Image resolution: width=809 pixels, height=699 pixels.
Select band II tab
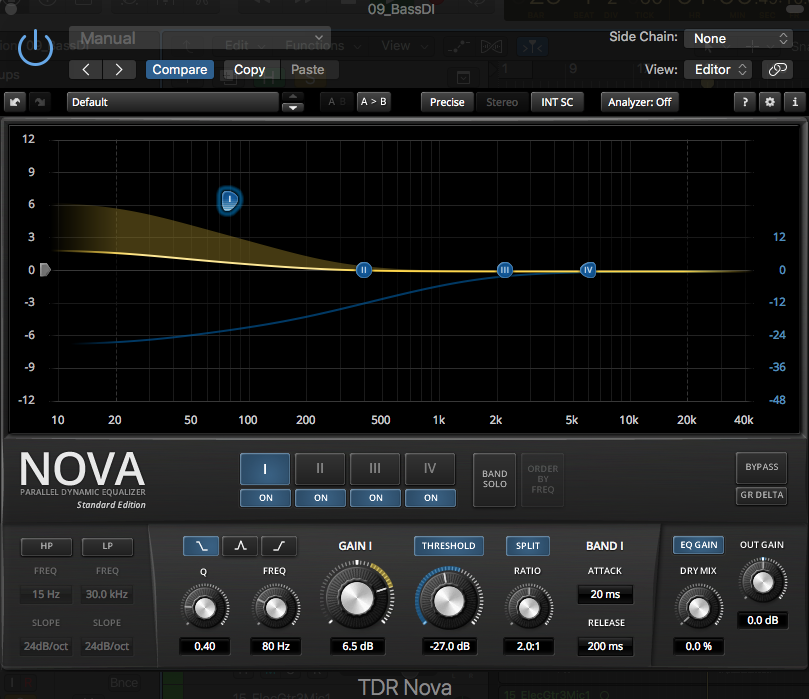(320, 469)
